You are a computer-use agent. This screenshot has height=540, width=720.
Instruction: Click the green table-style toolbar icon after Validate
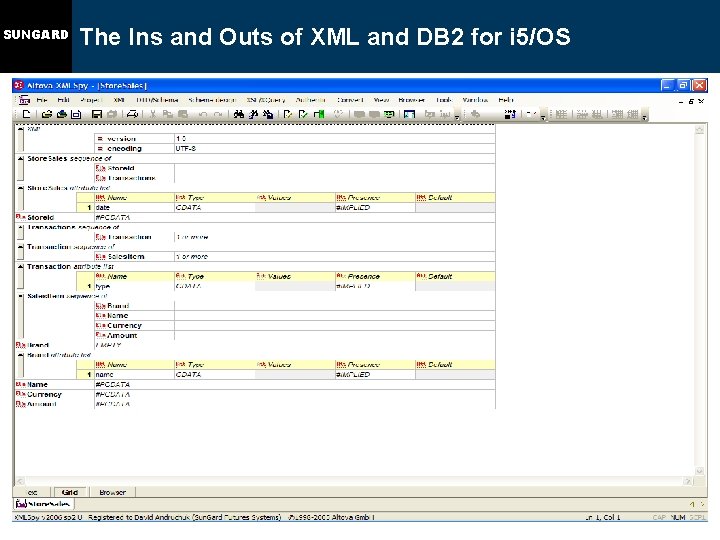[319, 114]
